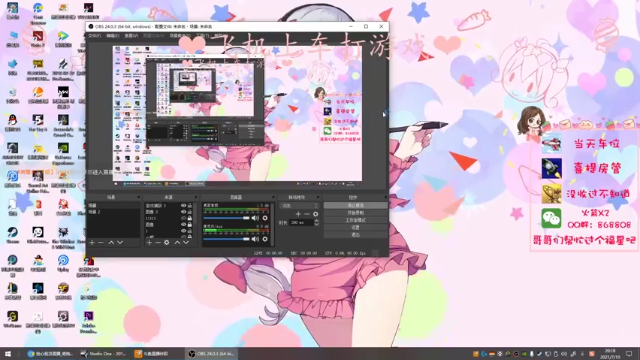Open File menu in OBS
The width and height of the screenshot is (640, 360).
tap(95, 36)
